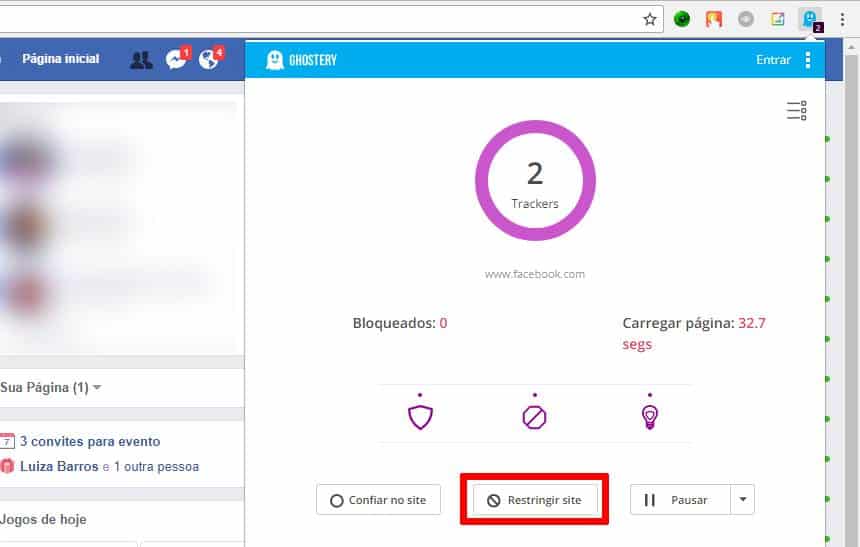Viewport: 860px width, 547px height.
Task: Click page scrollbar up arrow
Action: 851,48
